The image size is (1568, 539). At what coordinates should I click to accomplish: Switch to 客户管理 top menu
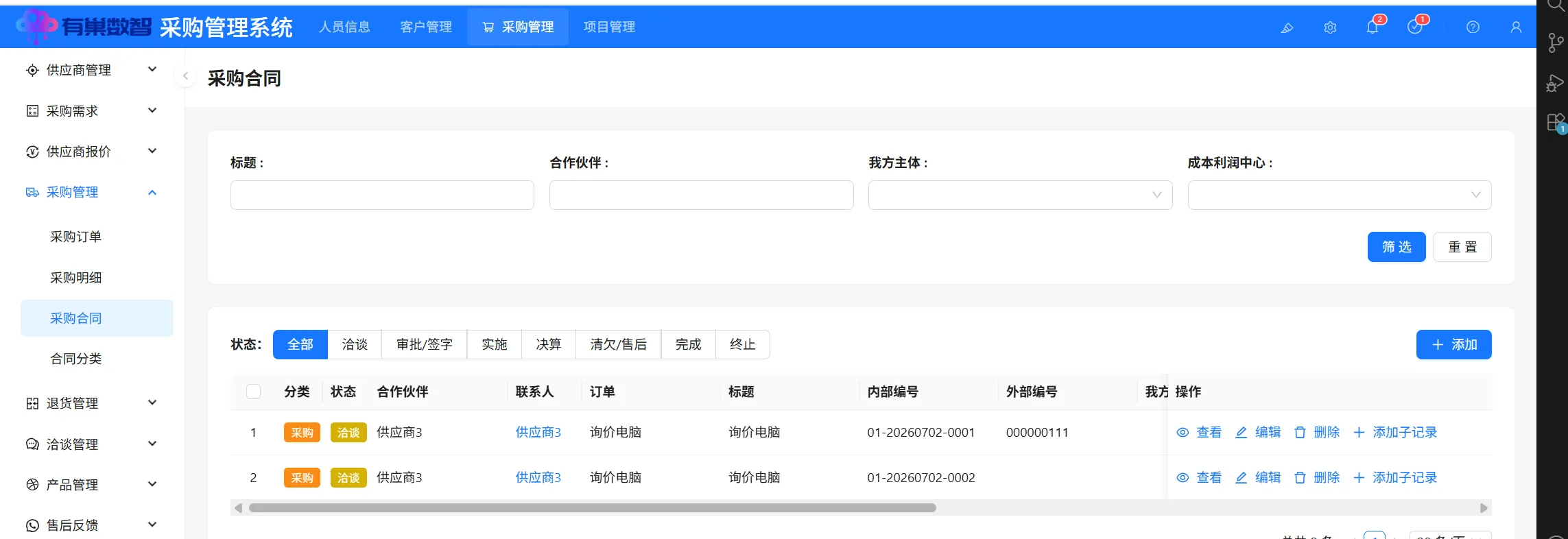click(426, 27)
